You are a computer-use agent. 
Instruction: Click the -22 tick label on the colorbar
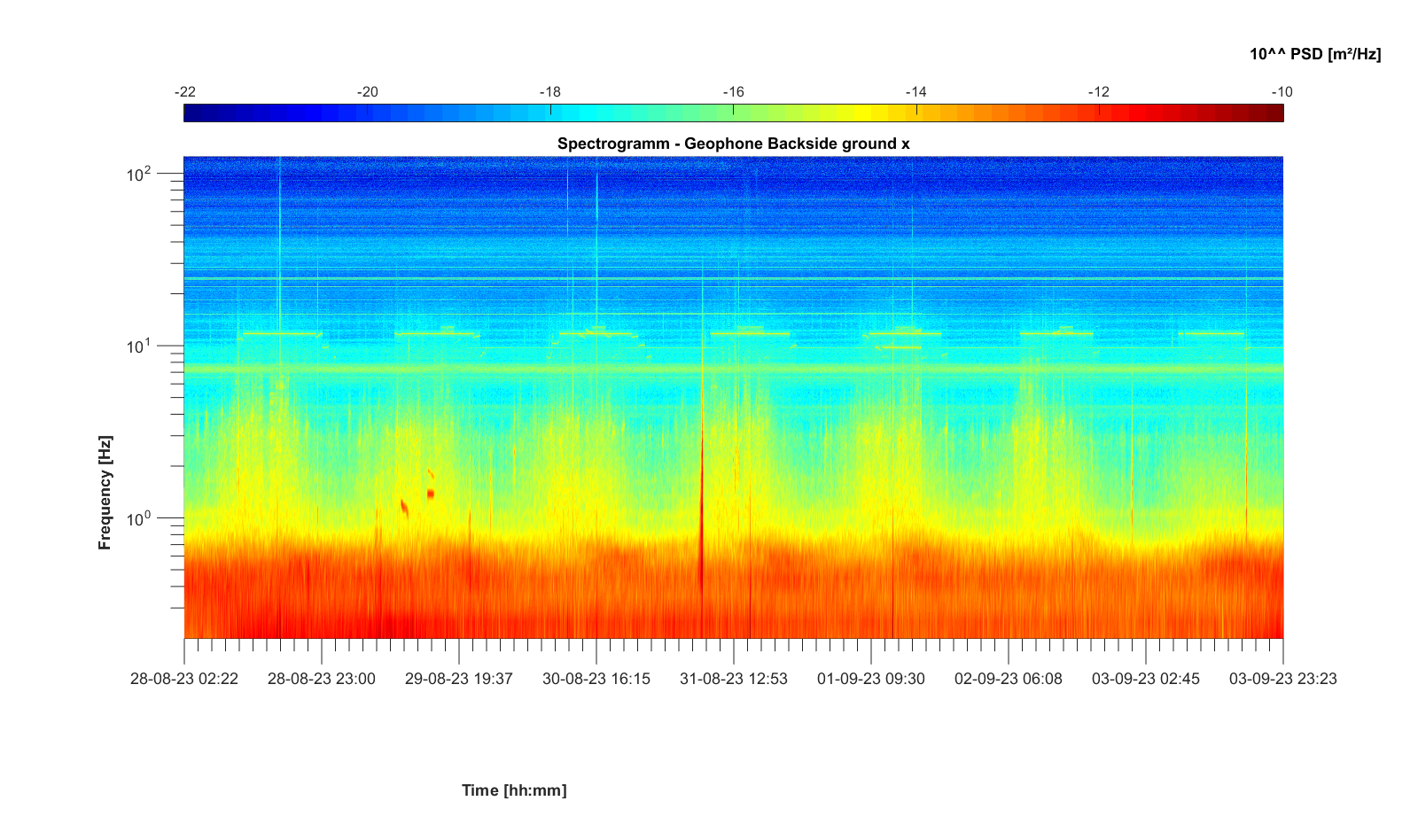(185, 92)
